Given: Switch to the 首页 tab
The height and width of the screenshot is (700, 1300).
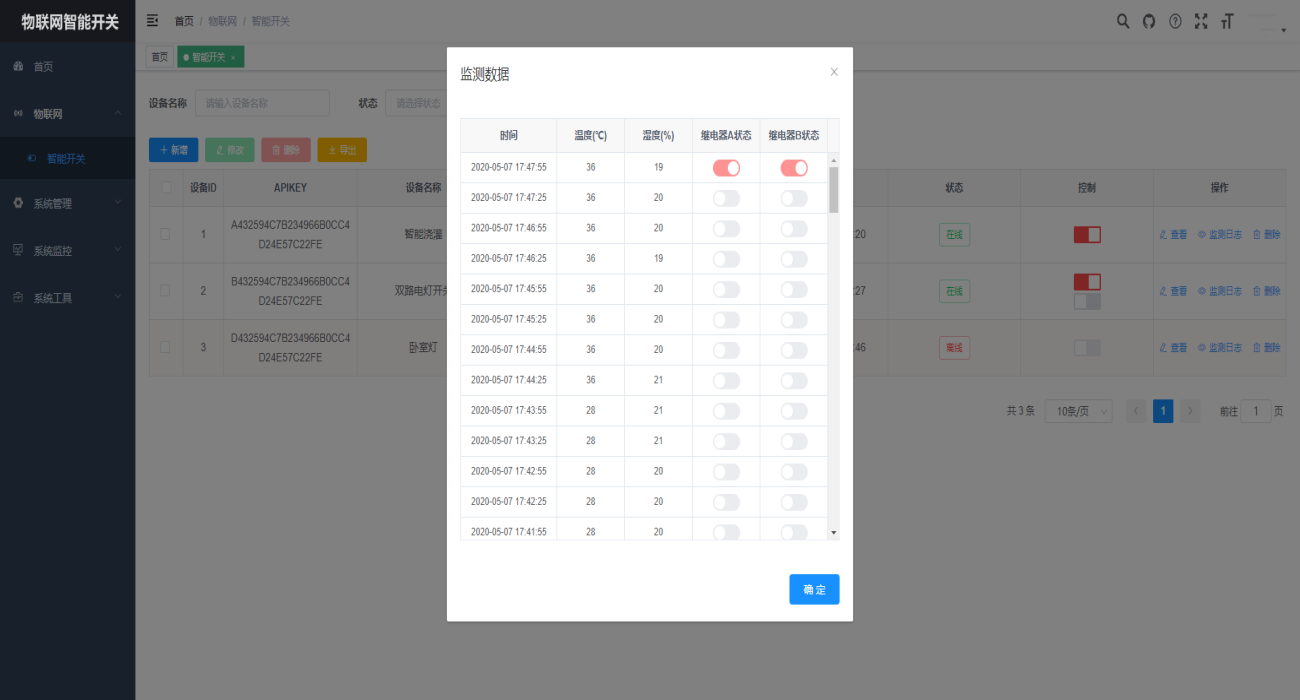Looking at the screenshot, I should [160, 57].
